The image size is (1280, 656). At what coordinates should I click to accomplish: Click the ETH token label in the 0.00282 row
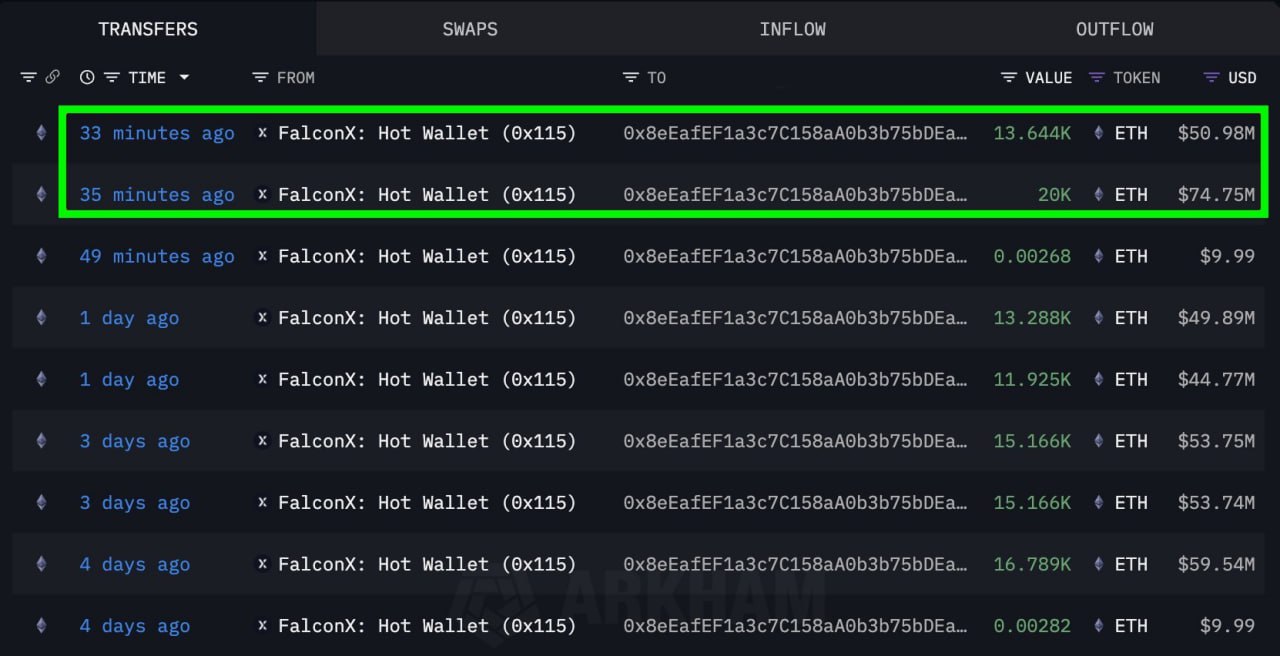tap(1131, 626)
